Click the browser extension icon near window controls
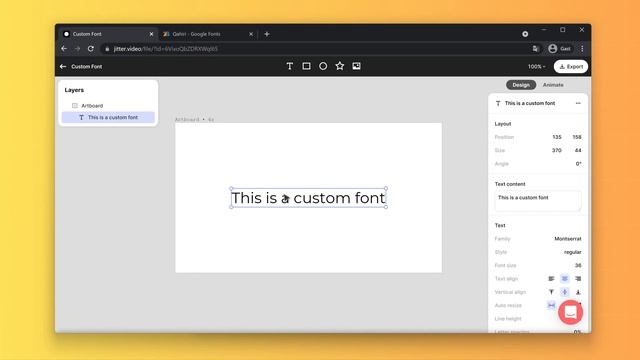 tap(525, 34)
